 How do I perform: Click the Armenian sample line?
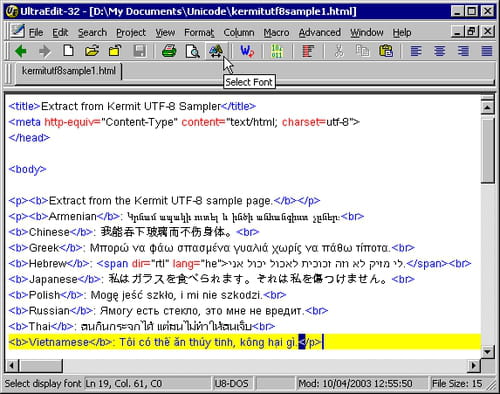click(186, 217)
